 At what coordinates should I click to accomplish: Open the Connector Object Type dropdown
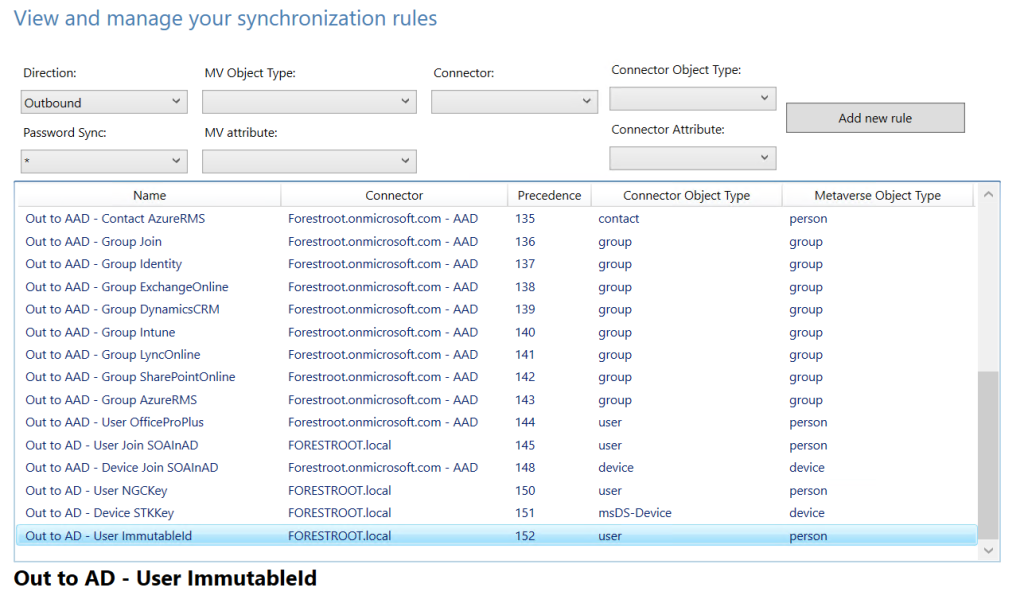(x=692, y=99)
